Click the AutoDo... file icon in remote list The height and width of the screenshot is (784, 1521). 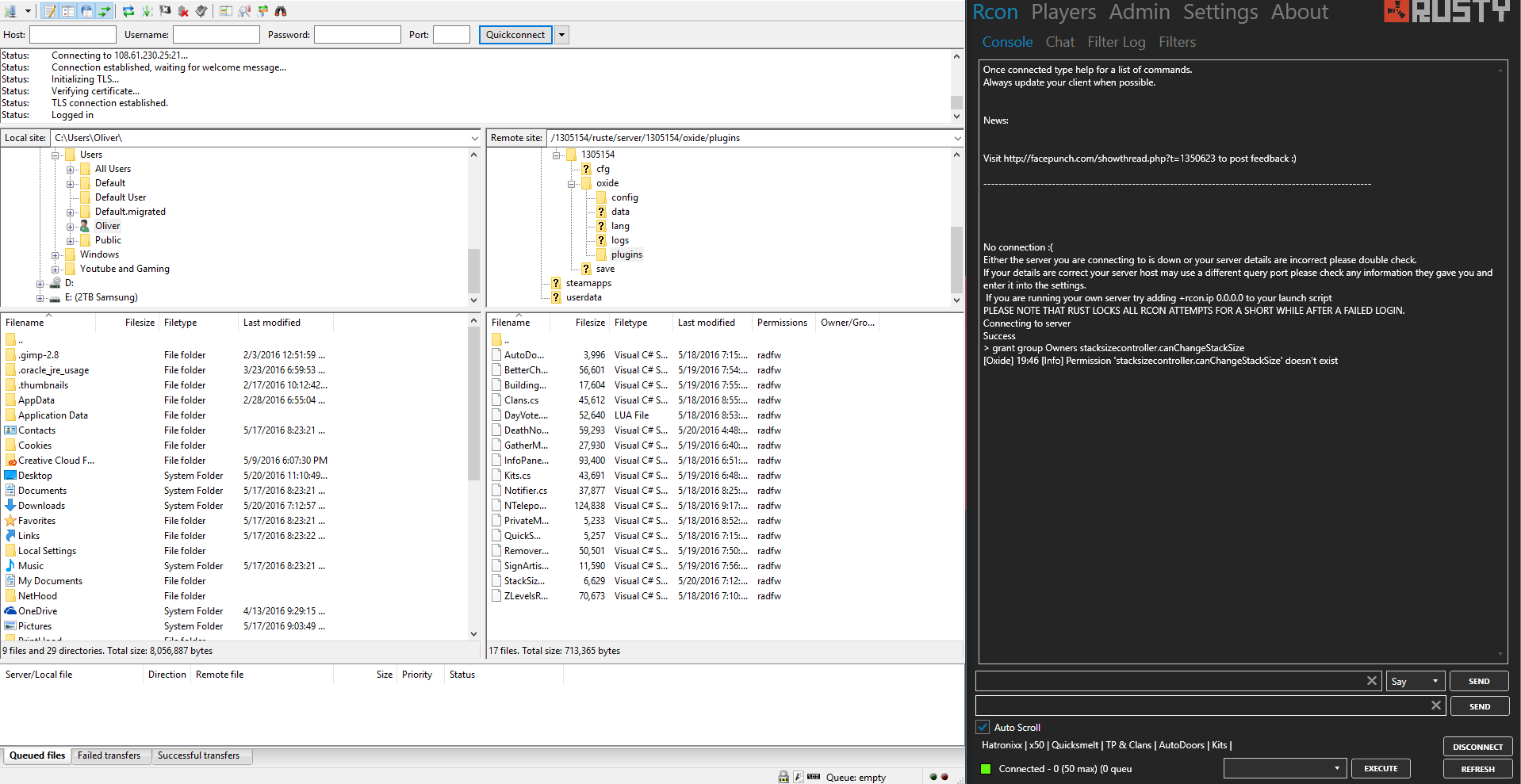click(x=496, y=355)
